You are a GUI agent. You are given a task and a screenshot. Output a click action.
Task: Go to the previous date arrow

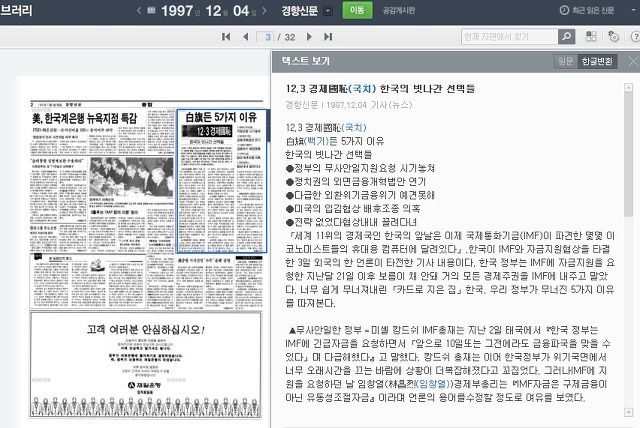(x=139, y=11)
